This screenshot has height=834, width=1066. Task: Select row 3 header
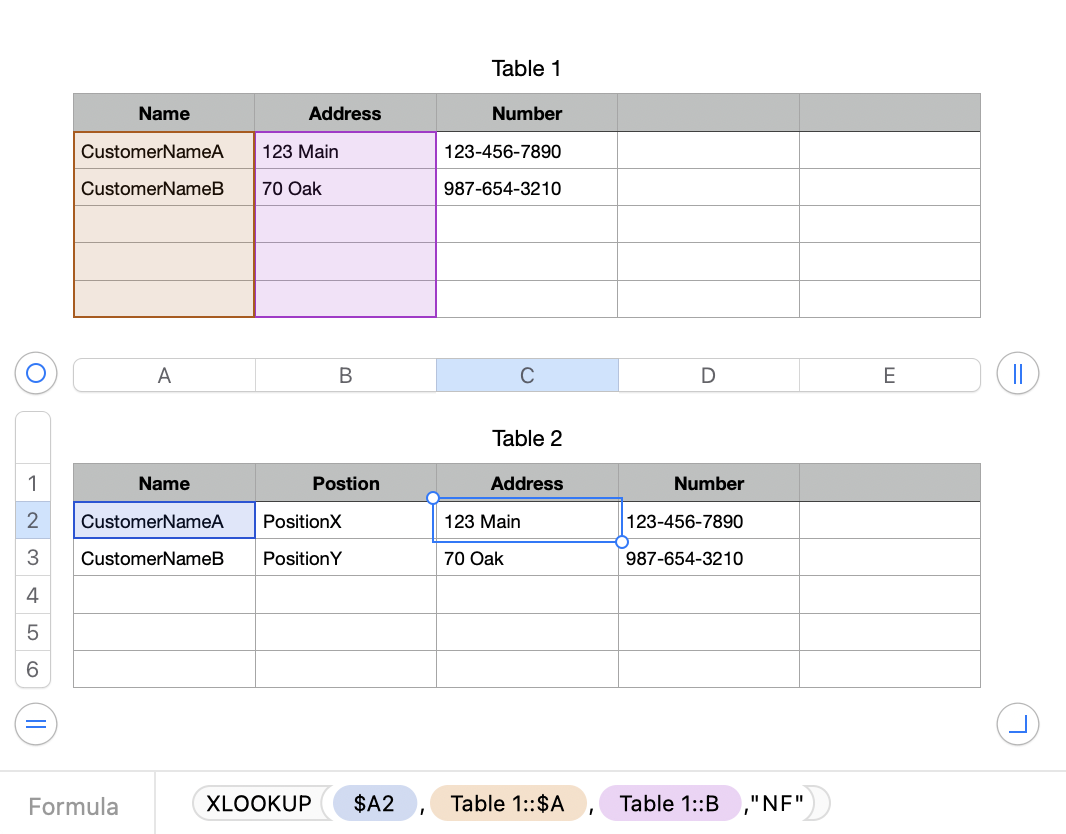point(33,558)
